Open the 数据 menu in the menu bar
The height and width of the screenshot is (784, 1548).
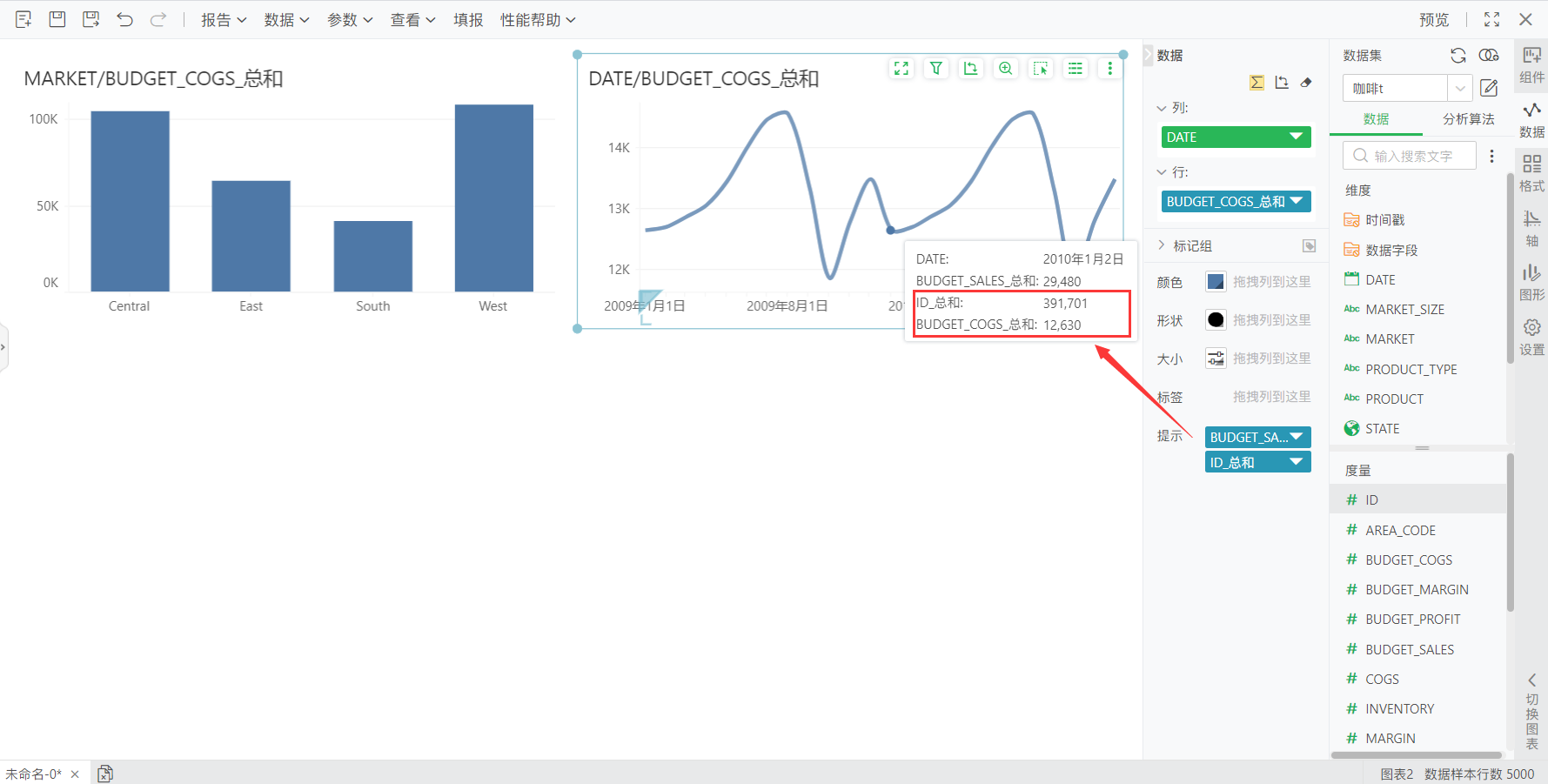(286, 20)
